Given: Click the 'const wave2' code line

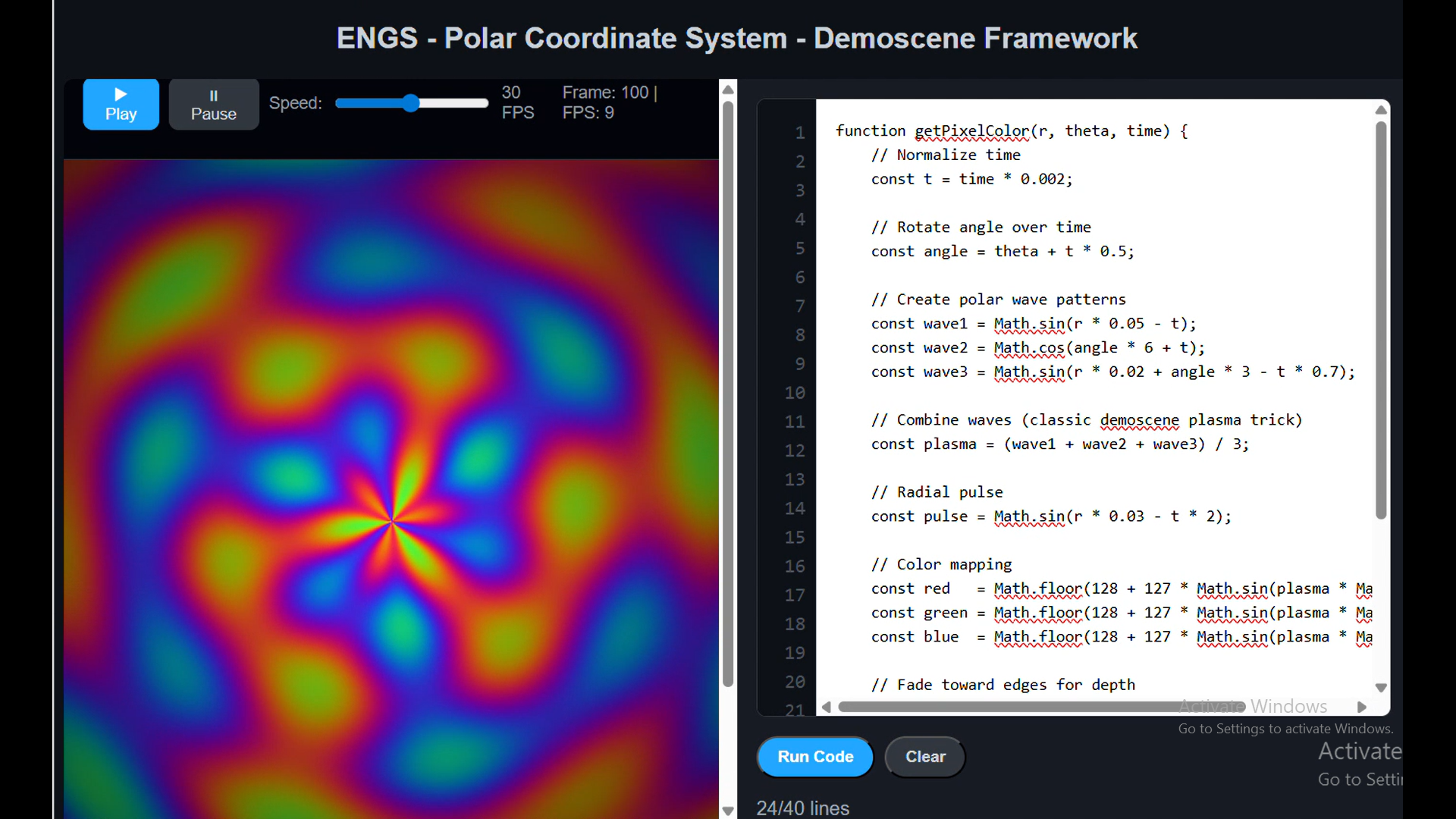Looking at the screenshot, I should point(1038,348).
